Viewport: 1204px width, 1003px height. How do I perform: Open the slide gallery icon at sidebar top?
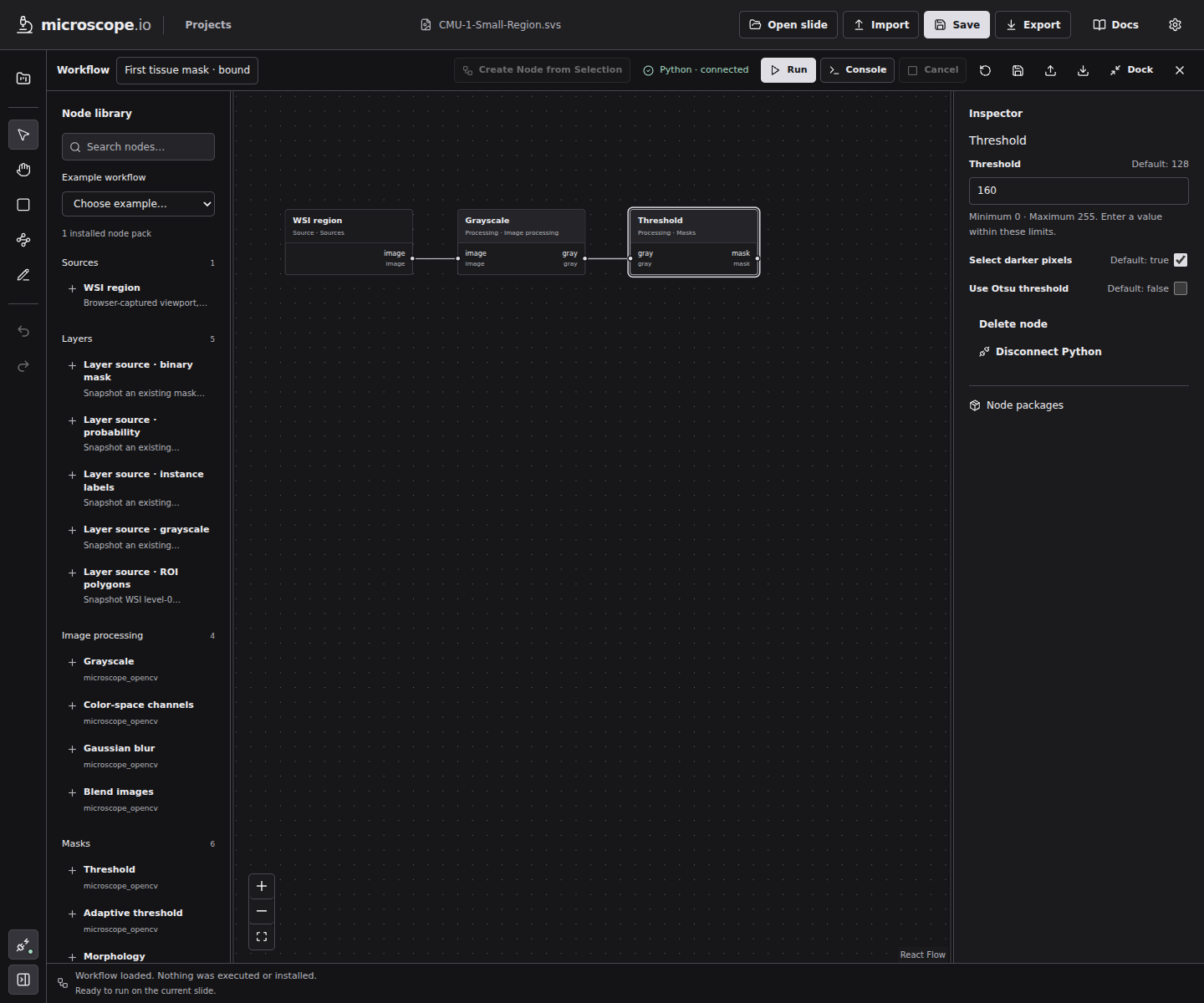coord(23,79)
